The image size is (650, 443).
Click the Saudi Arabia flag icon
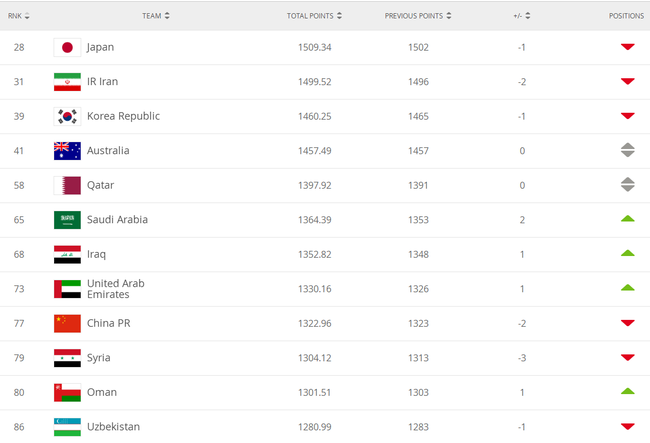tap(67, 220)
